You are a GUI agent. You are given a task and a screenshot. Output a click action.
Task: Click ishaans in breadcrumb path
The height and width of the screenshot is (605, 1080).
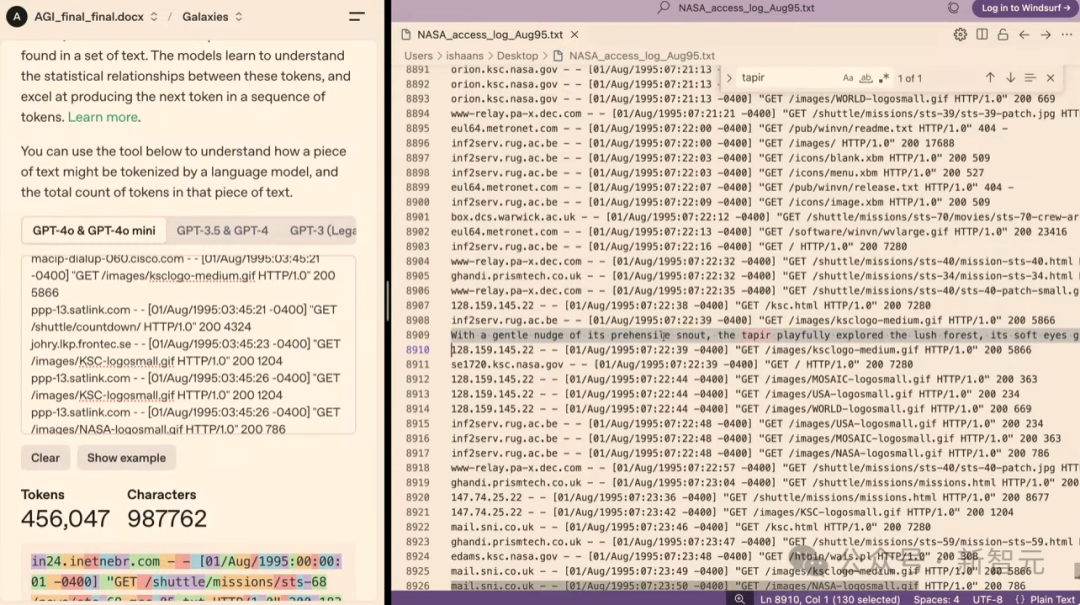tap(464, 56)
